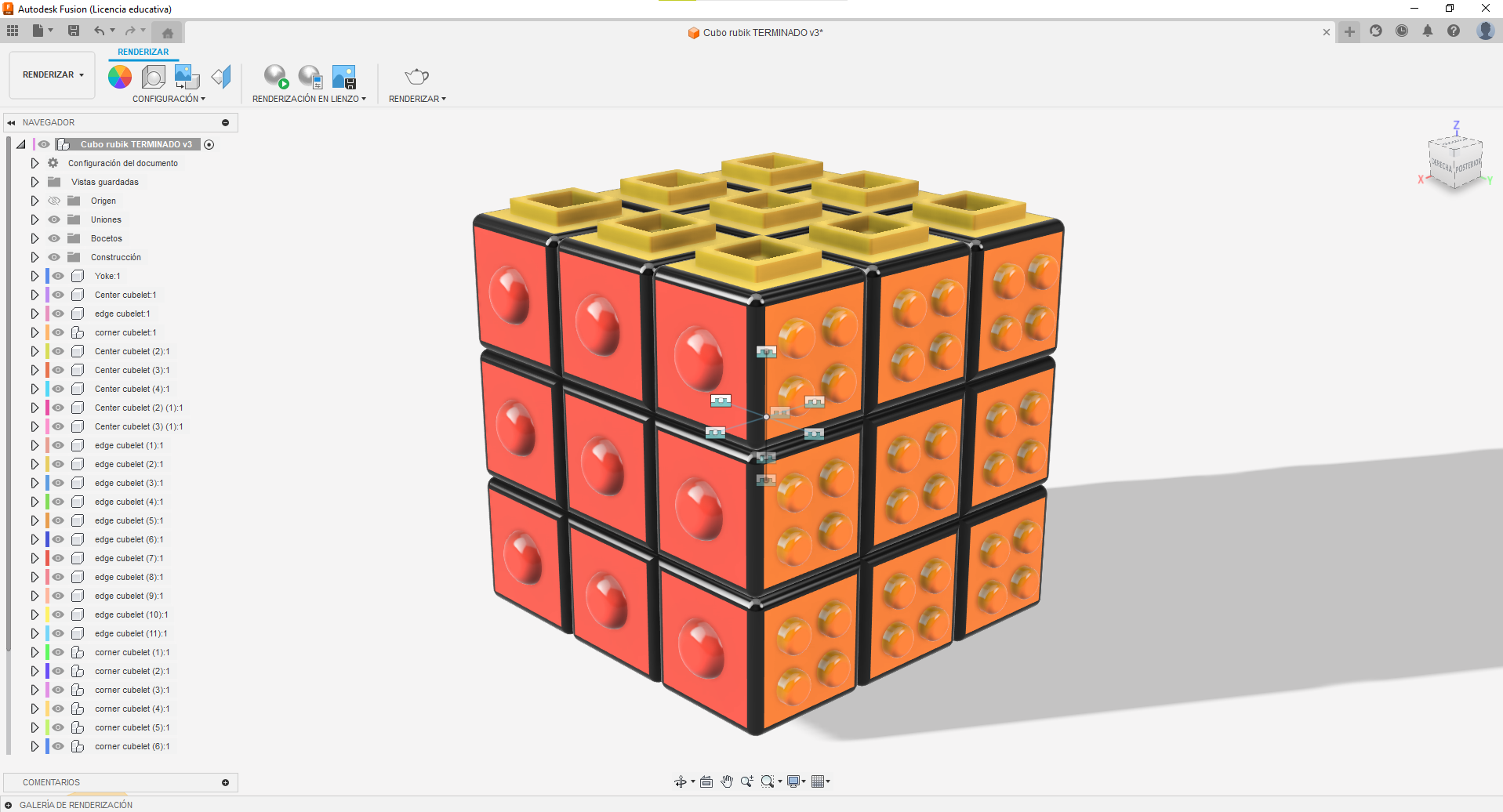Open the RENDERIZAR panel dropdown

(x=417, y=99)
